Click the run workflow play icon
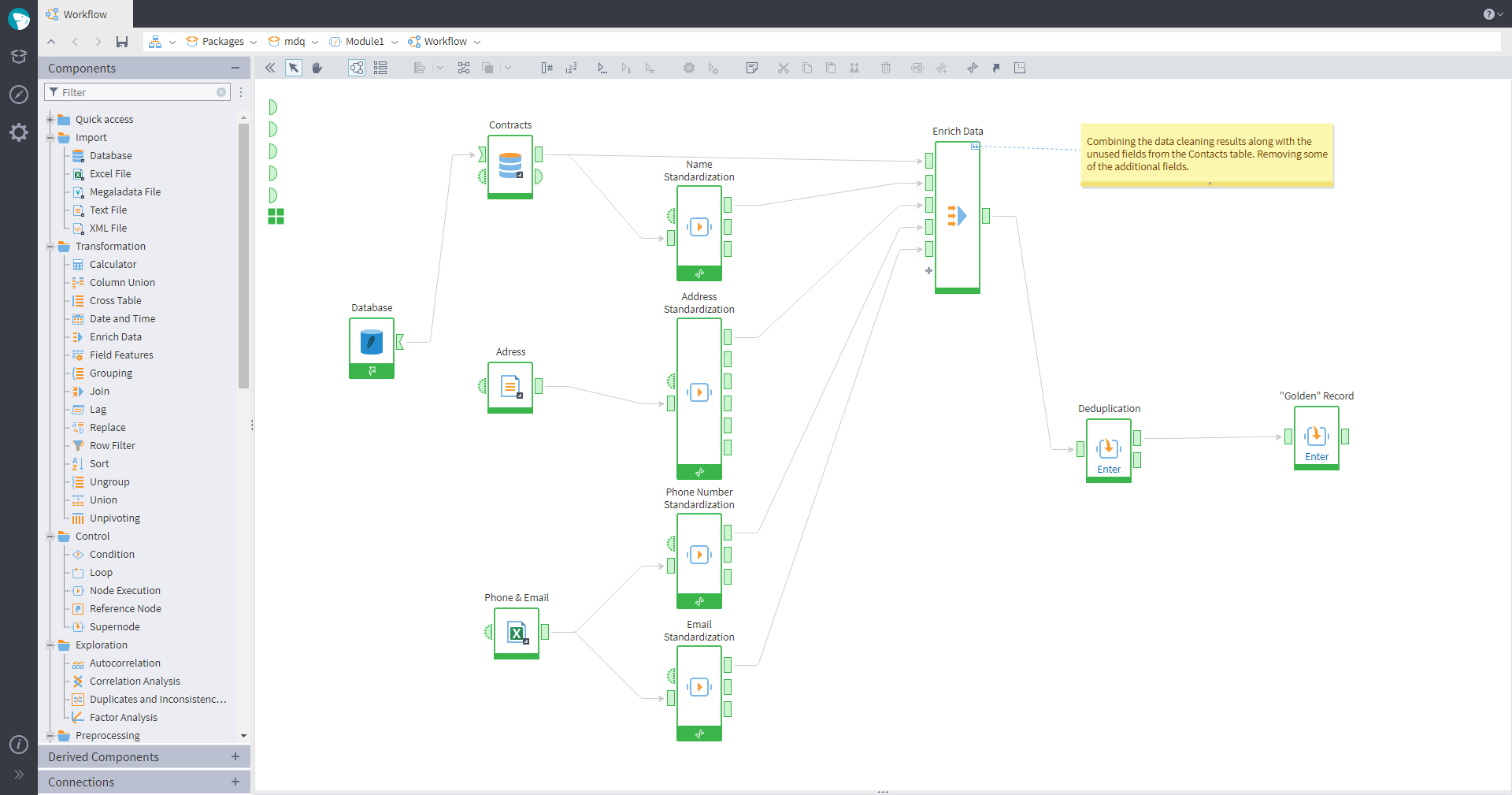This screenshot has width=1512, height=795. (602, 69)
